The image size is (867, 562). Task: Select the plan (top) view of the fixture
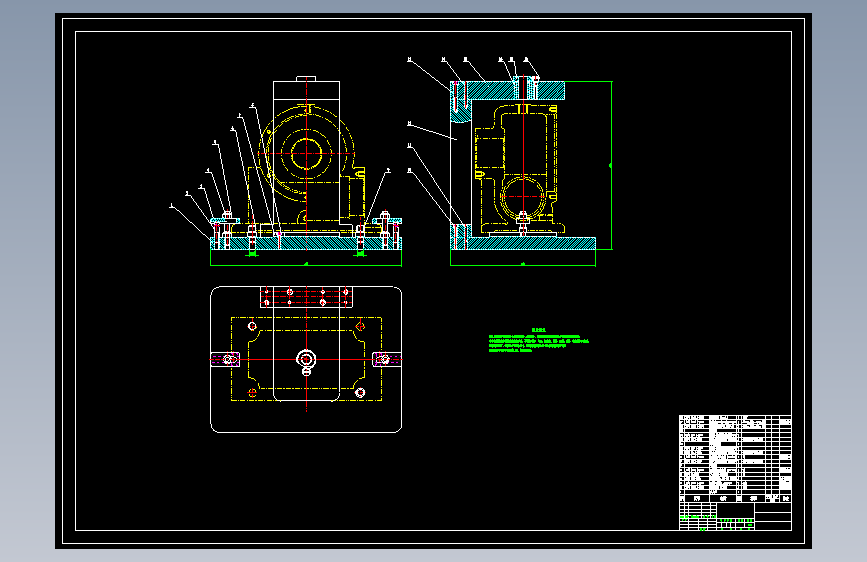(x=306, y=359)
